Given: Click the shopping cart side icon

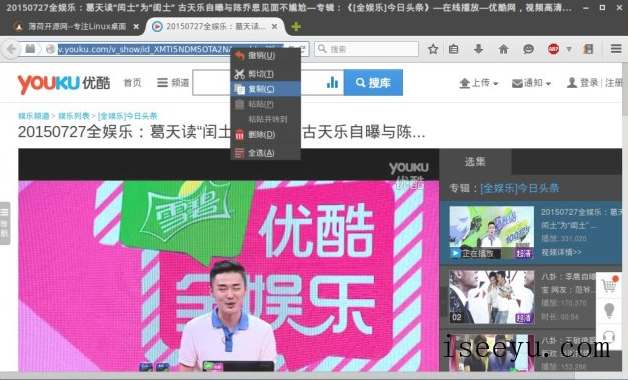Looking at the screenshot, I should 609,286.
